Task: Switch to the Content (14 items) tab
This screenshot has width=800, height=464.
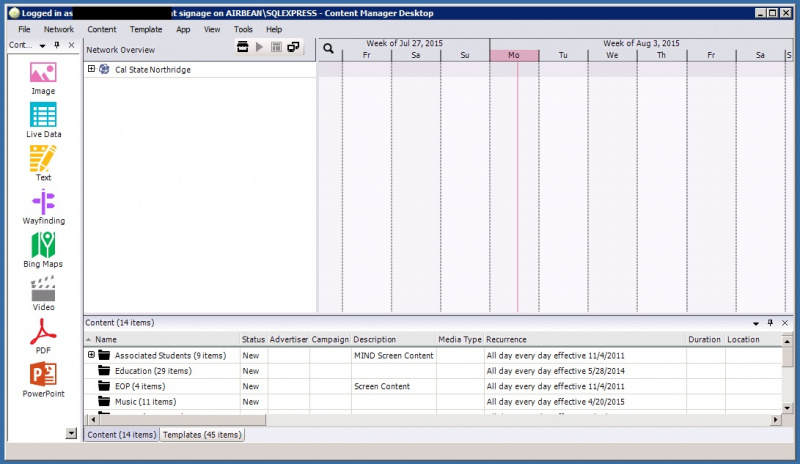Action: click(121, 434)
